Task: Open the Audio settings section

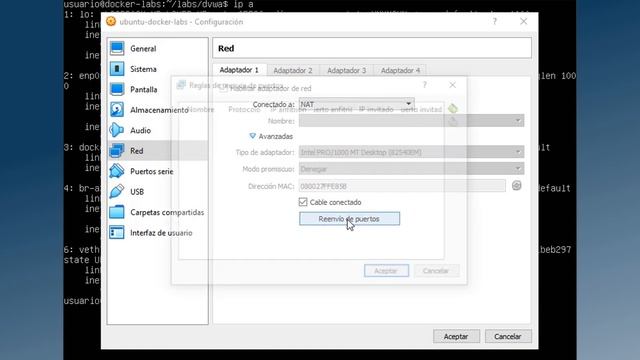Action: 158,130
